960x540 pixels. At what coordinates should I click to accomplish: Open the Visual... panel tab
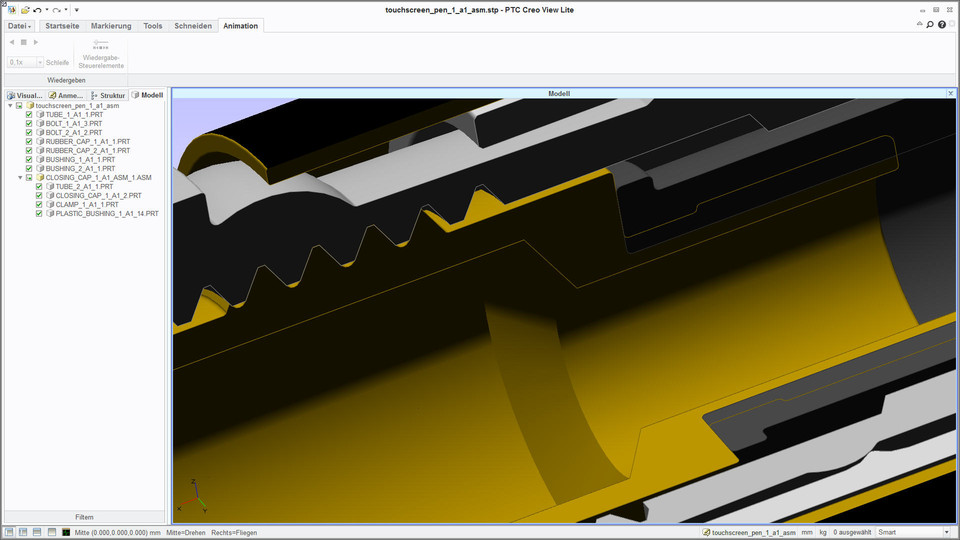pyautogui.click(x=24, y=96)
